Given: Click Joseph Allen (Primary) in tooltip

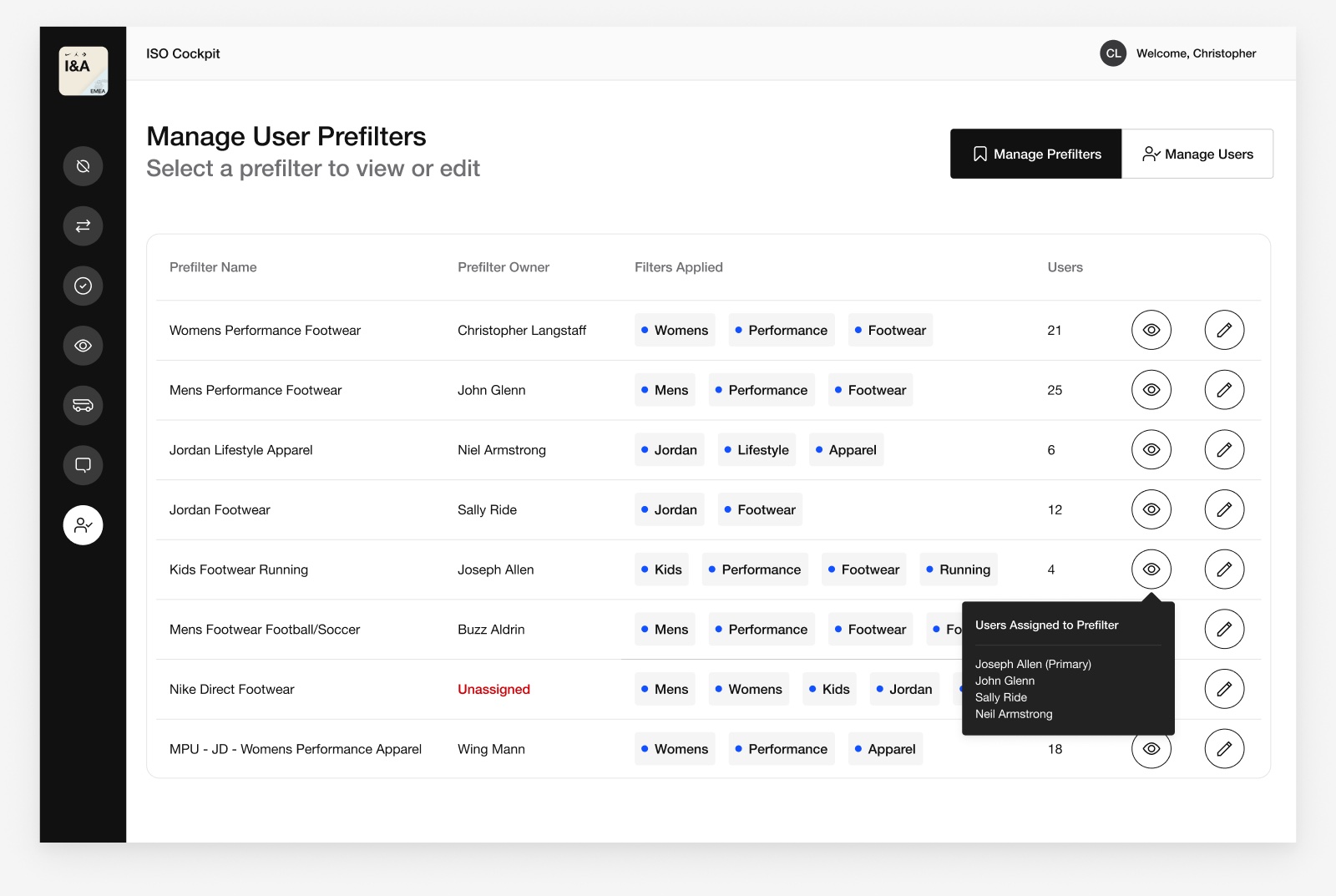Looking at the screenshot, I should pos(1033,665).
